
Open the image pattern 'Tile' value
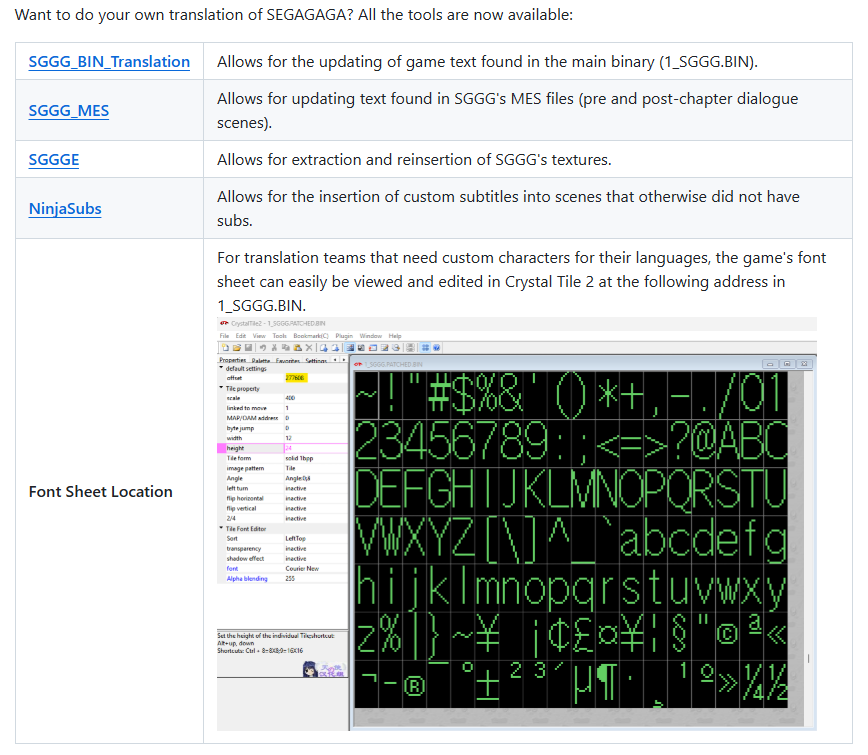tap(291, 468)
